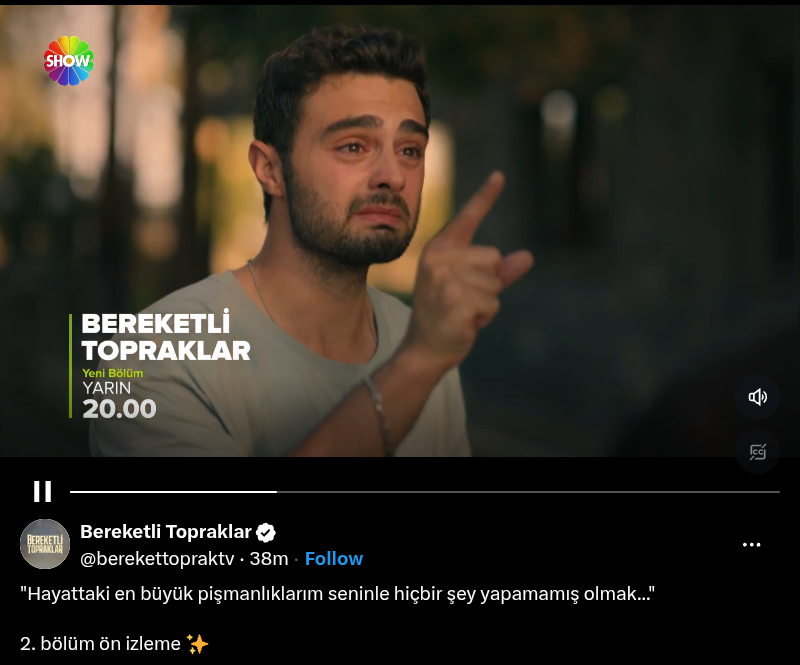Follow the Bereketli Topraklar account
Image resolution: width=800 pixels, height=665 pixels.
(x=334, y=558)
